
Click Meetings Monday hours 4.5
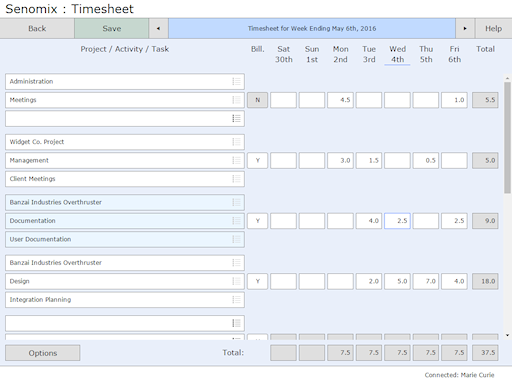tap(340, 100)
